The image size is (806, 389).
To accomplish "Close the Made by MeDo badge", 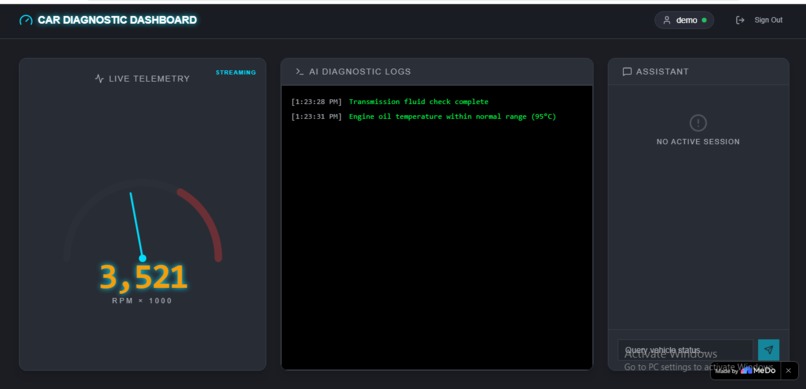I will point(788,371).
